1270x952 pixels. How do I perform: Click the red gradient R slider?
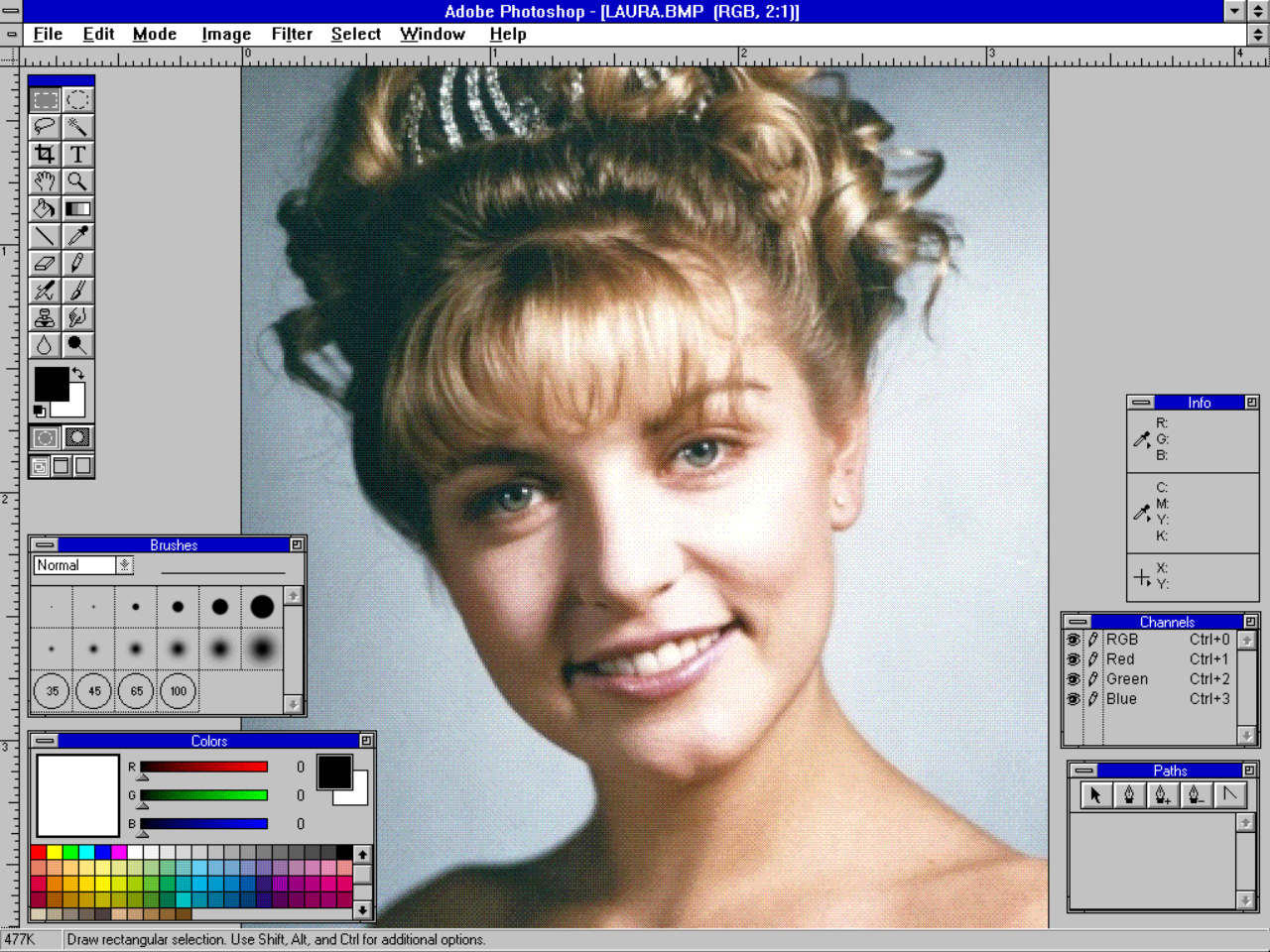coord(203,767)
